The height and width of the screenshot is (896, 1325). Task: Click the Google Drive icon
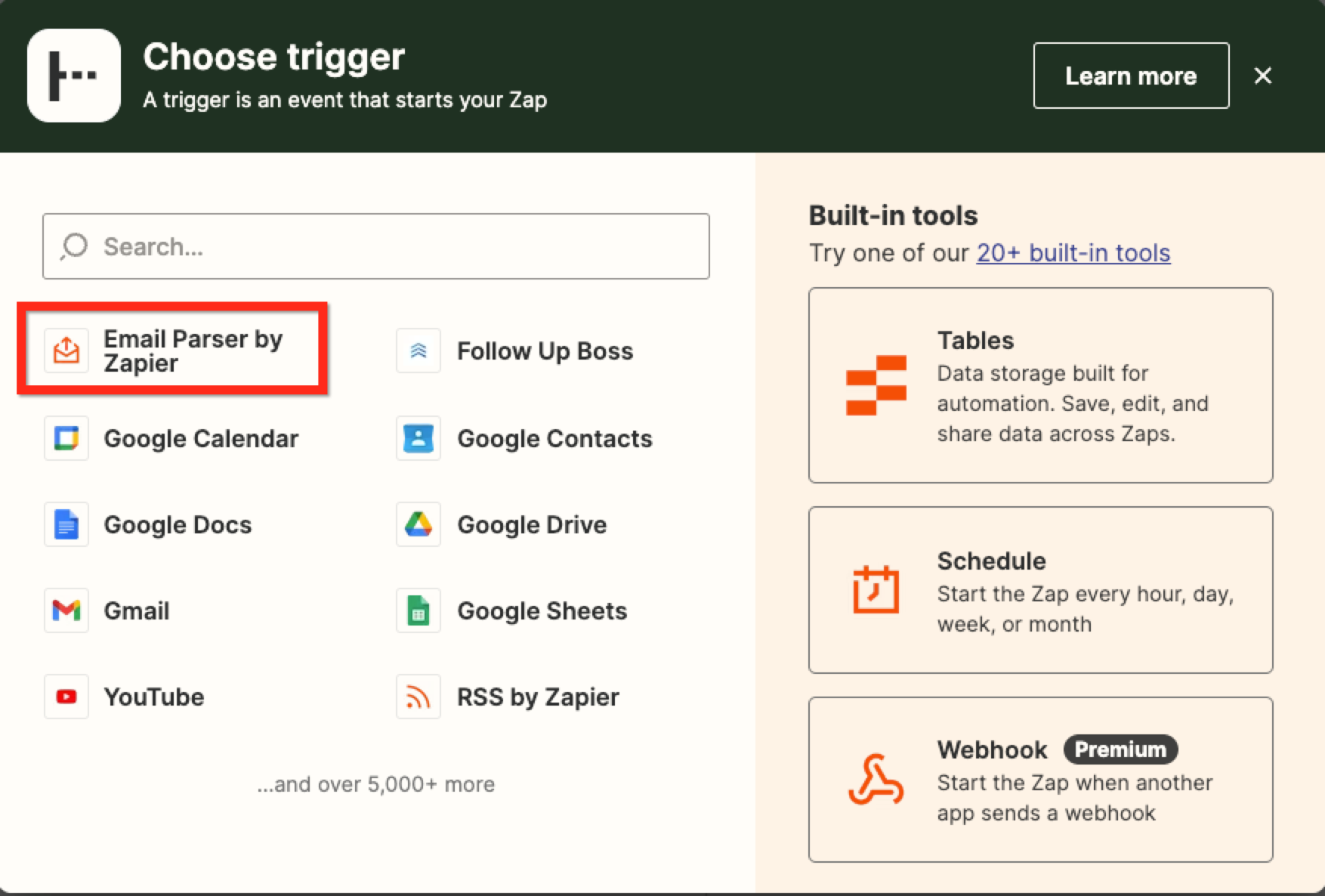point(419,524)
